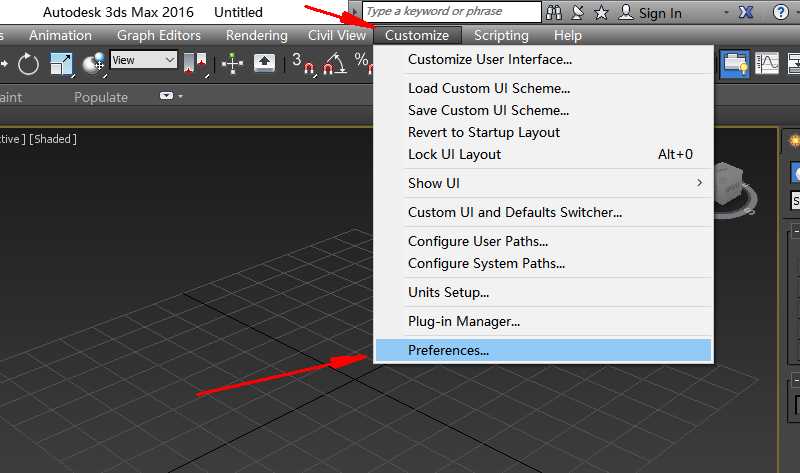Open Favorites star icon
Image resolution: width=800 pixels, height=473 pixels.
point(601,12)
